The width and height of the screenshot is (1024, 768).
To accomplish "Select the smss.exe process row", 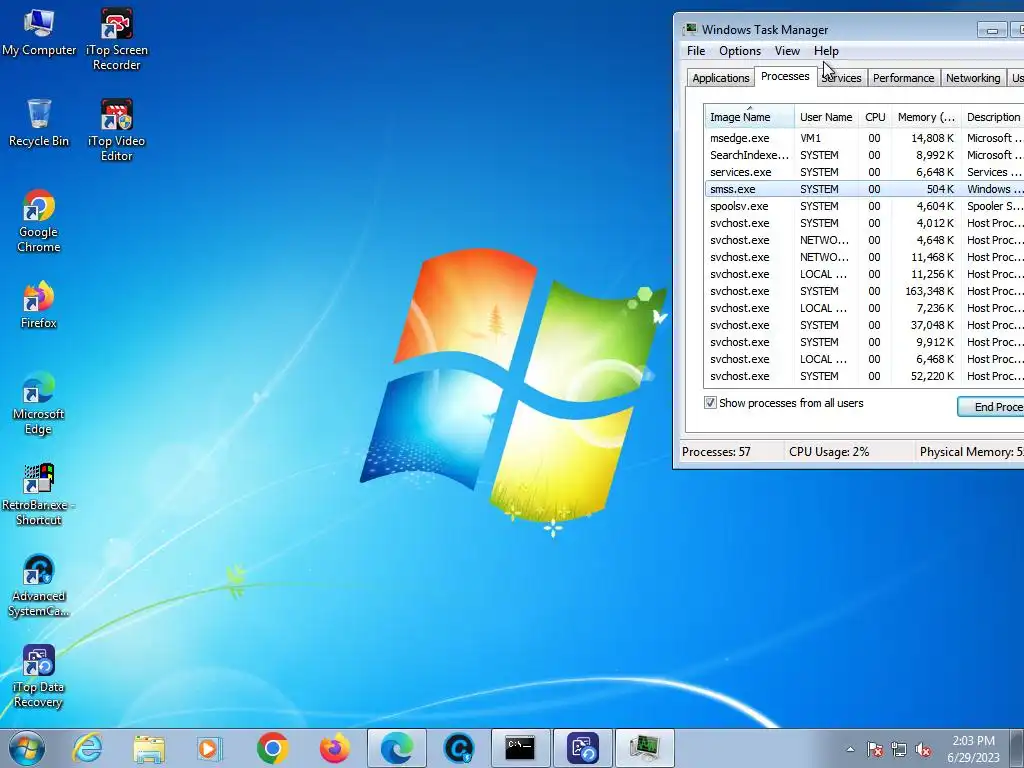I will [x=864, y=189].
